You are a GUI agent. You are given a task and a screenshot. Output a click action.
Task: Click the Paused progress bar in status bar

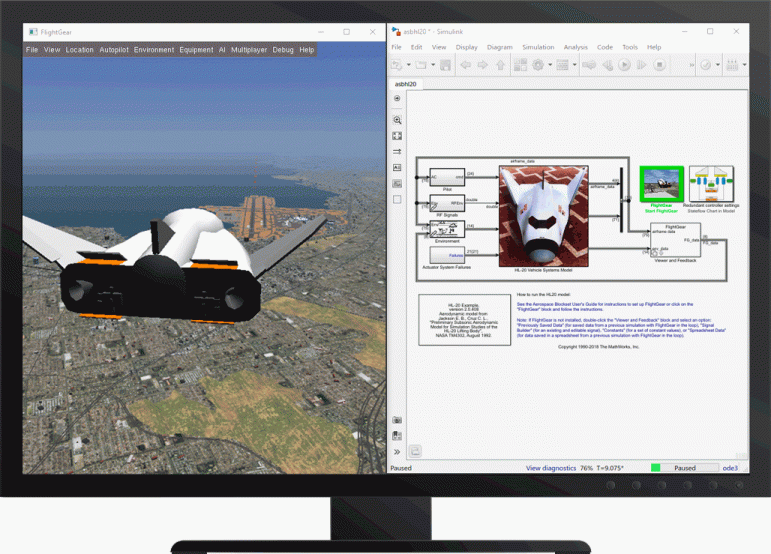[684, 468]
